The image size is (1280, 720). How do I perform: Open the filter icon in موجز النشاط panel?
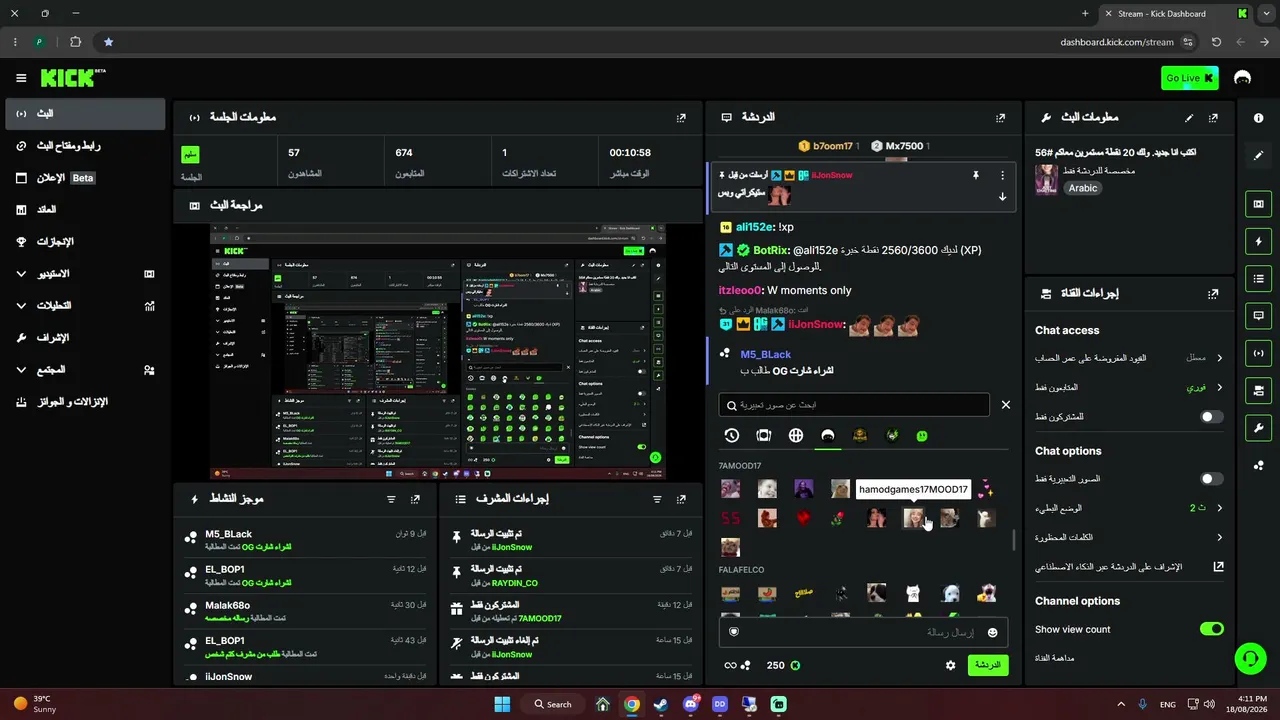pyautogui.click(x=391, y=499)
